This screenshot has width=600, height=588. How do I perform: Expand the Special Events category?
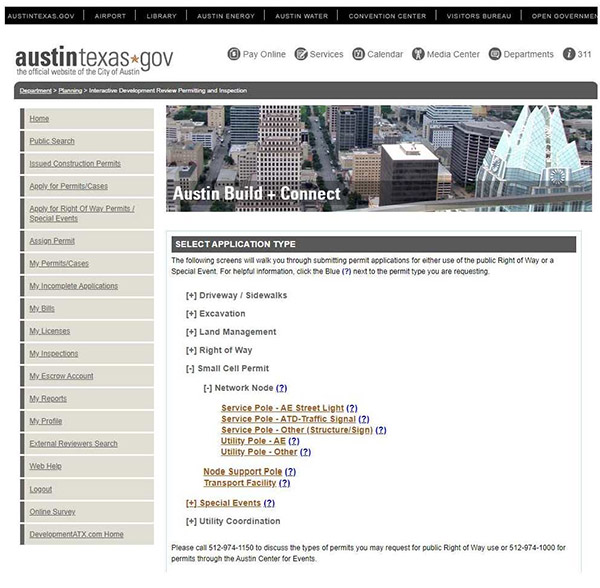(x=191, y=503)
